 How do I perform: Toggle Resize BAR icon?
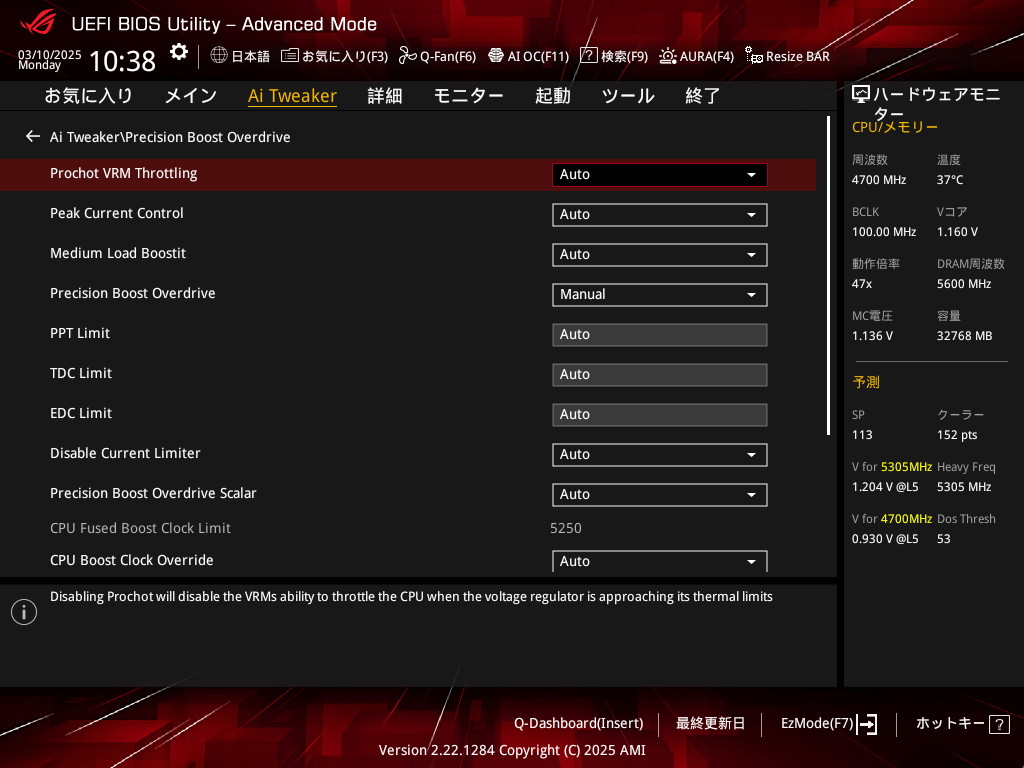pyautogui.click(x=754, y=56)
